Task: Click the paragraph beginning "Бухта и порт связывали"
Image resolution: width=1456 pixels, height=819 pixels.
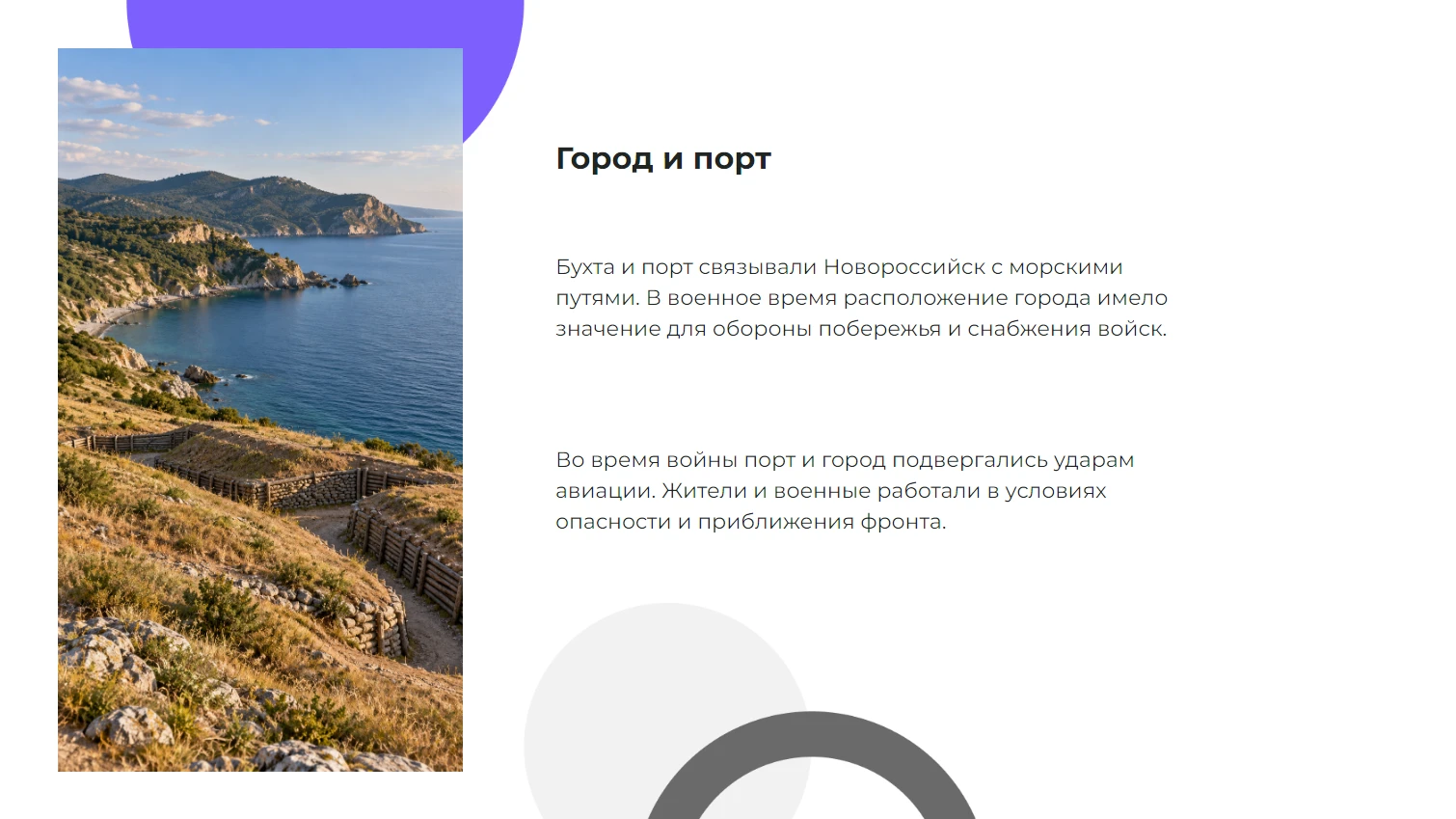Action: coord(861,298)
